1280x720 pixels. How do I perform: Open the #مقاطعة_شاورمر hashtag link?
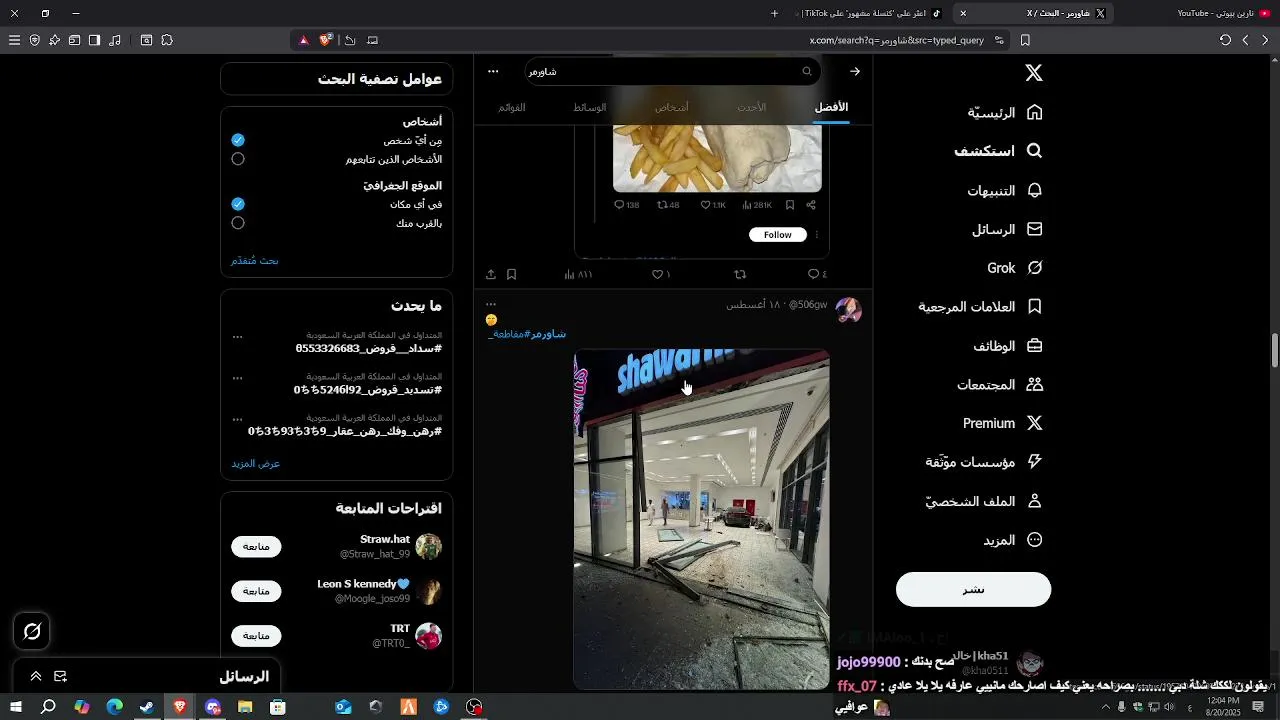click(x=527, y=334)
